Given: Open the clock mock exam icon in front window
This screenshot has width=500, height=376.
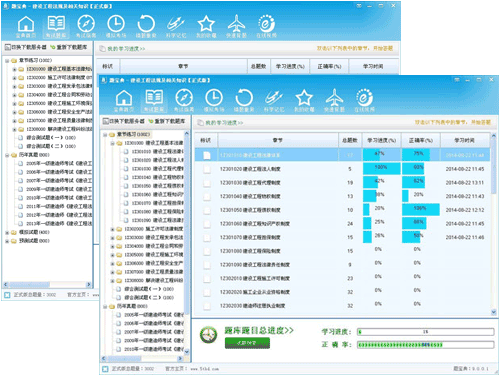Looking at the screenshot, I should (214, 99).
